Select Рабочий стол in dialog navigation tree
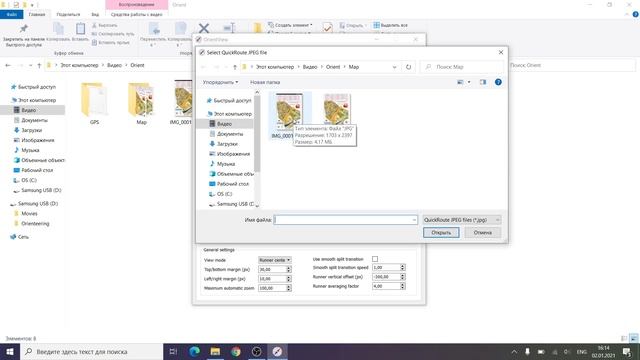The width and height of the screenshot is (640, 360). (x=229, y=184)
